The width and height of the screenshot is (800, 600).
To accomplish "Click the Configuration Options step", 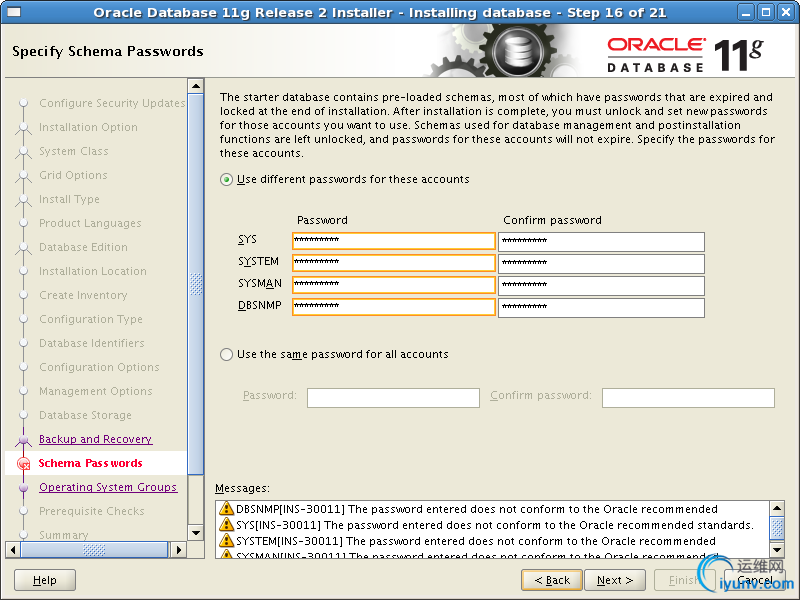I will point(99,367).
